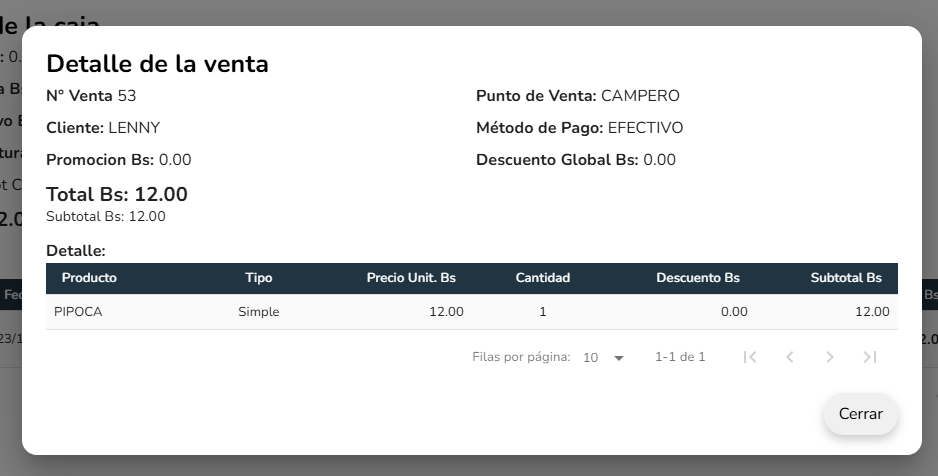Image resolution: width=938 pixels, height=476 pixels.
Task: Click the Simple type cell
Action: point(258,312)
